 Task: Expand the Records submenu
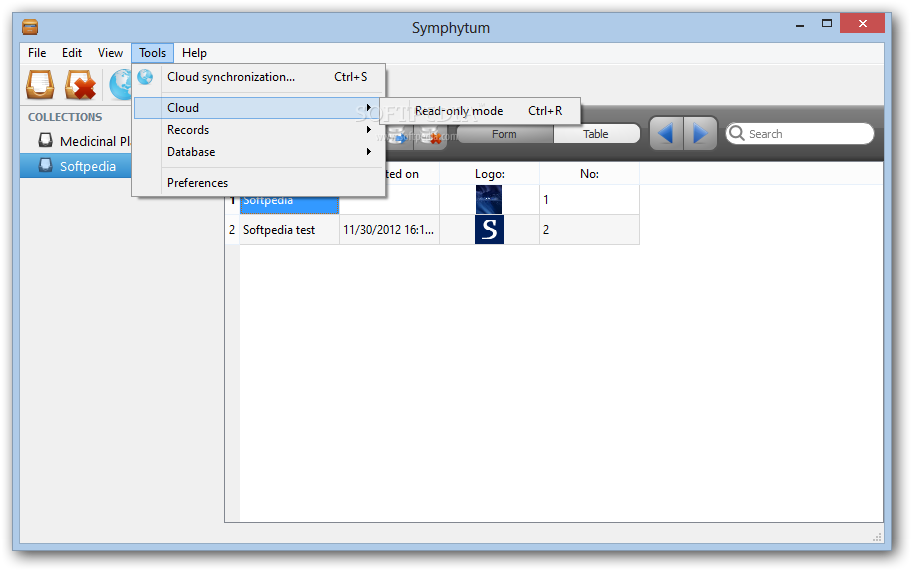click(x=259, y=130)
